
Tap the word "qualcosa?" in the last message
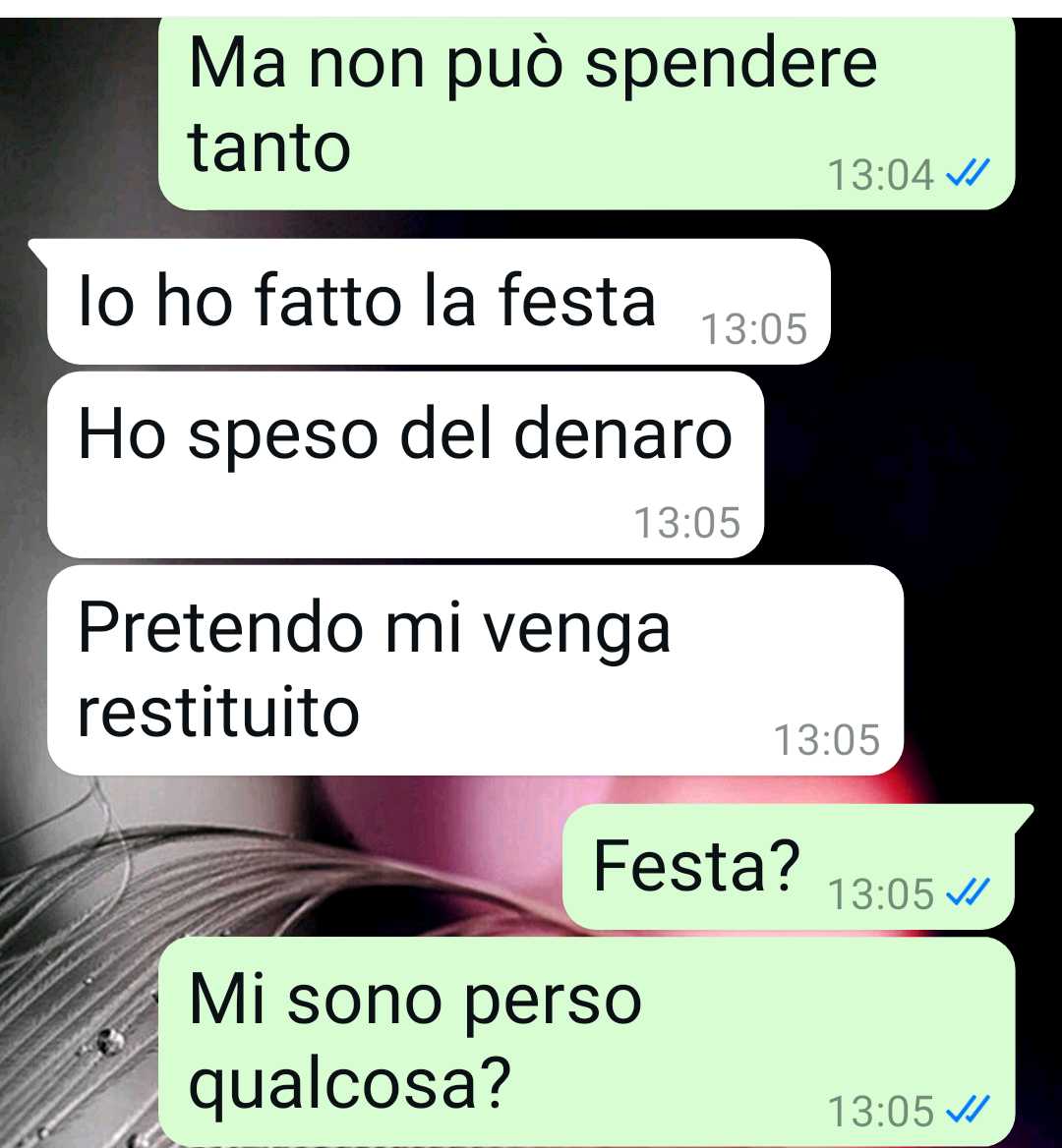pos(349,1084)
